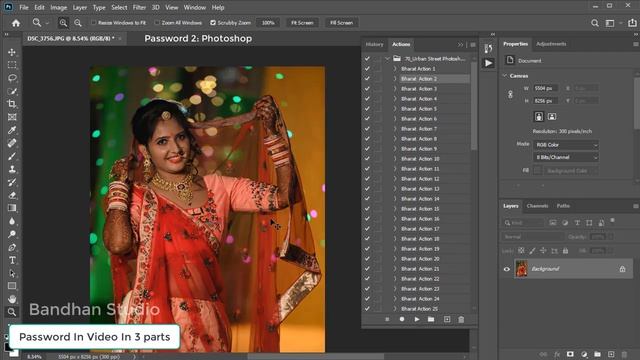The width and height of the screenshot is (640, 360).
Task: Click the Share icon at top right
Action: [632, 23]
